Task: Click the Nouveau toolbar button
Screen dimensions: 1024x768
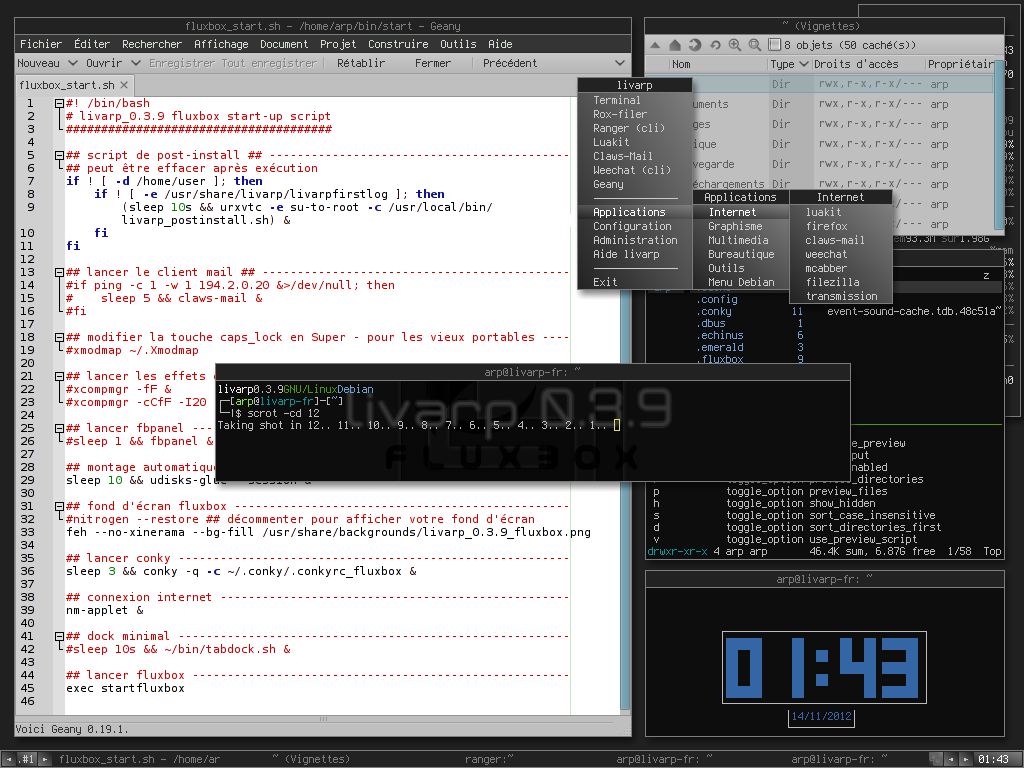Action: pos(39,63)
